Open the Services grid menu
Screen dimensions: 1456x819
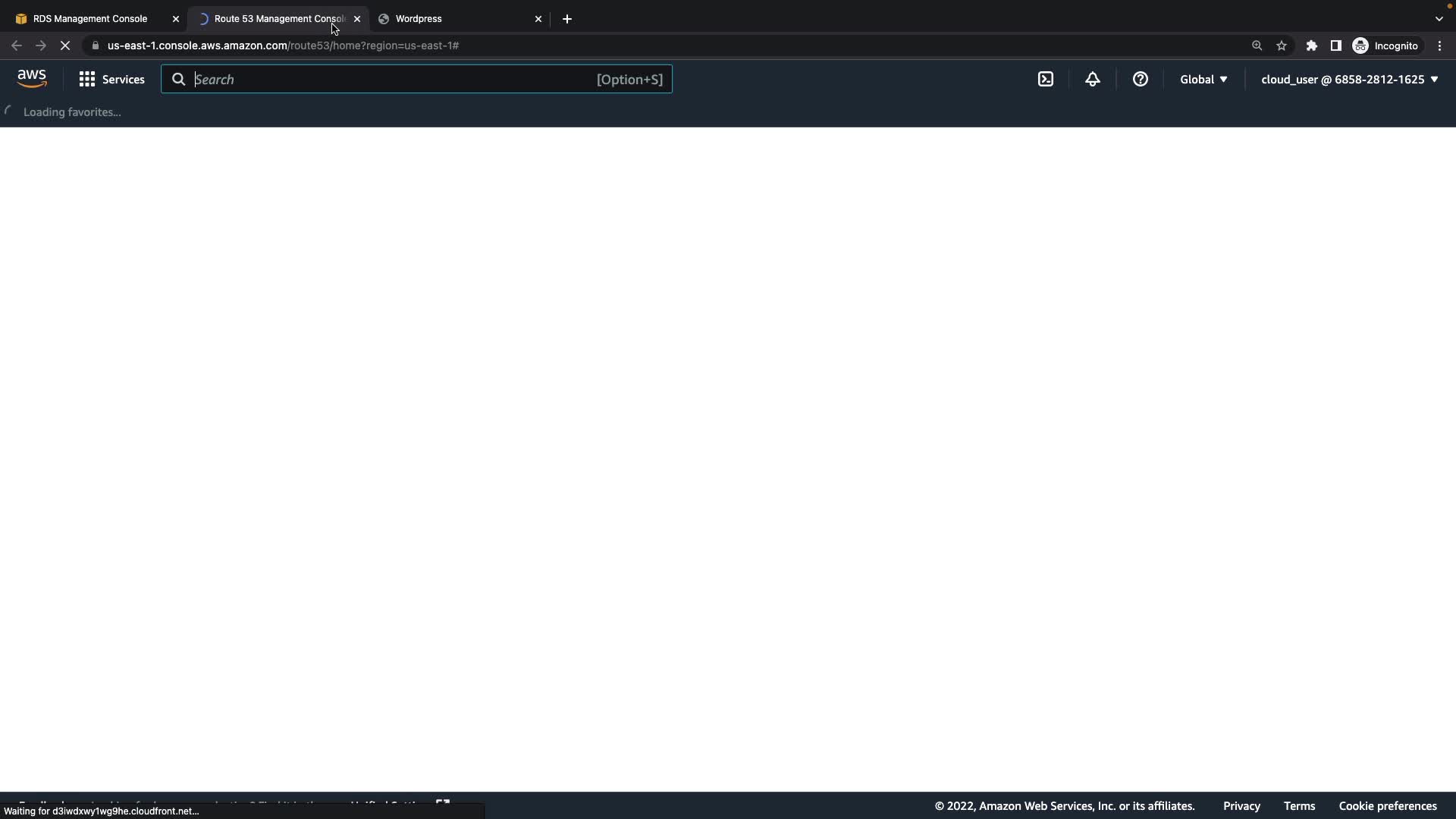[x=111, y=79]
